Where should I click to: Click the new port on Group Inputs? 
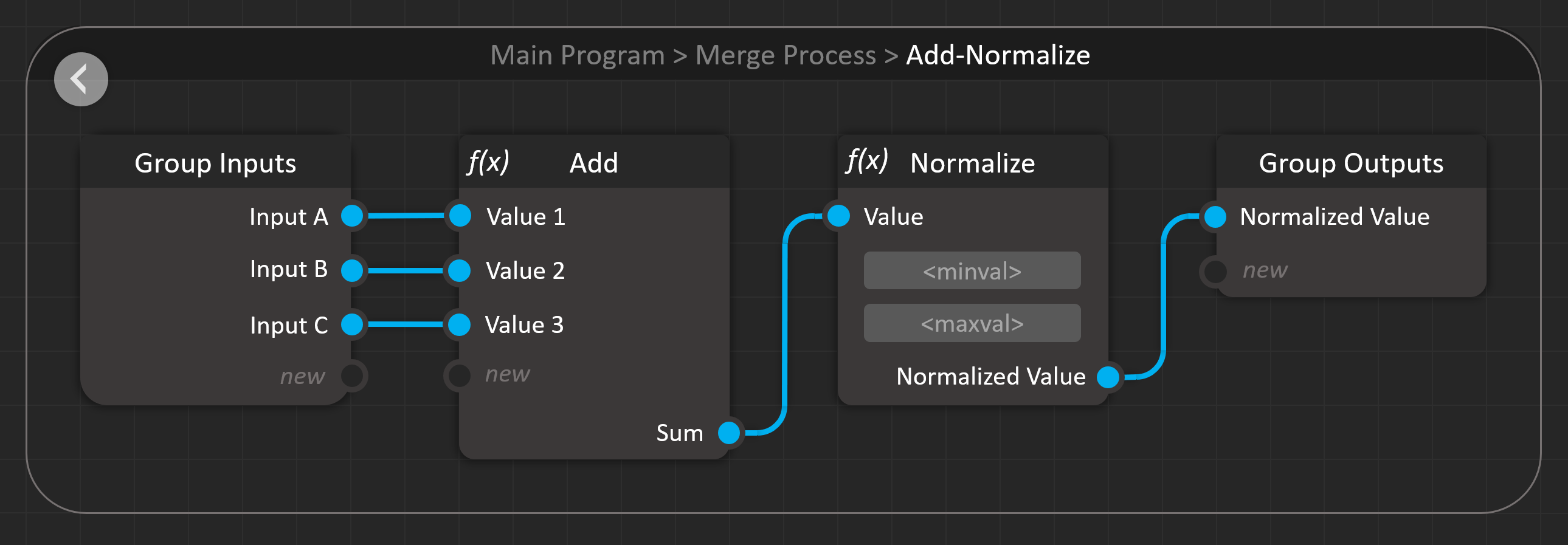tap(353, 376)
